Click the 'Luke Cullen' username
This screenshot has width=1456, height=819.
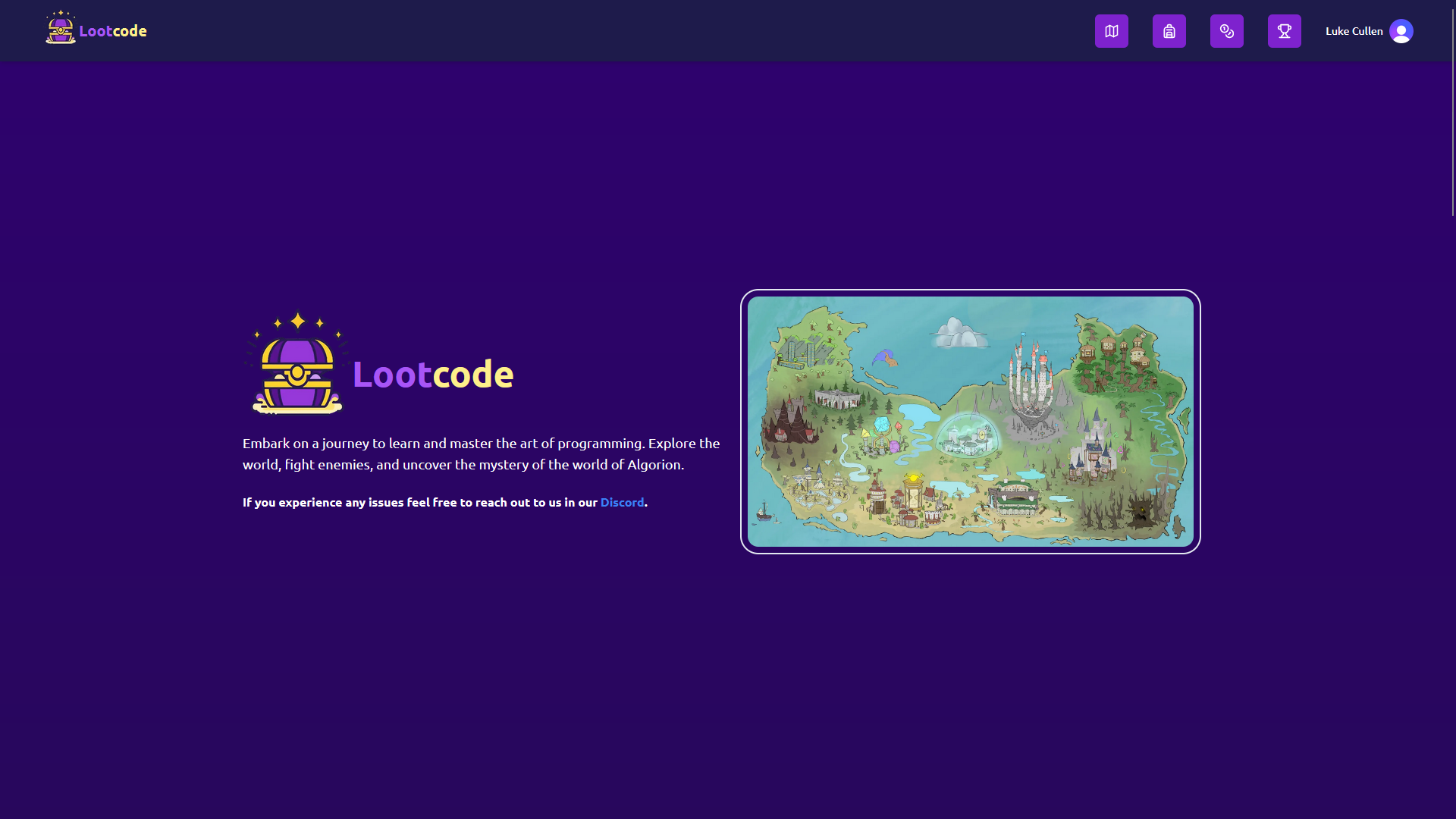coord(1354,31)
